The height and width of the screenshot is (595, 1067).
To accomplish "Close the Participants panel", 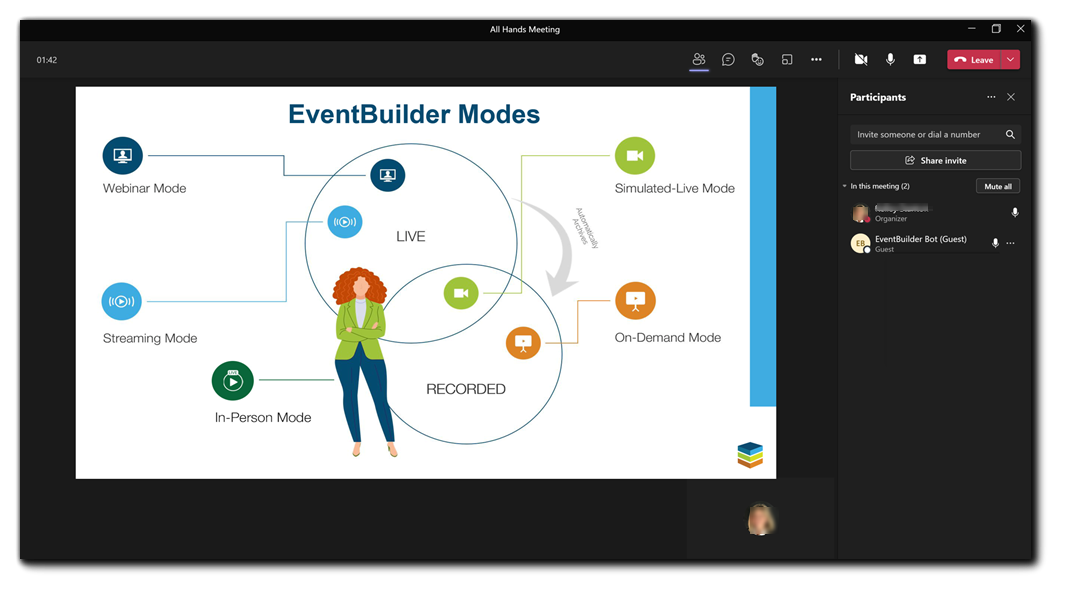I will [1011, 97].
